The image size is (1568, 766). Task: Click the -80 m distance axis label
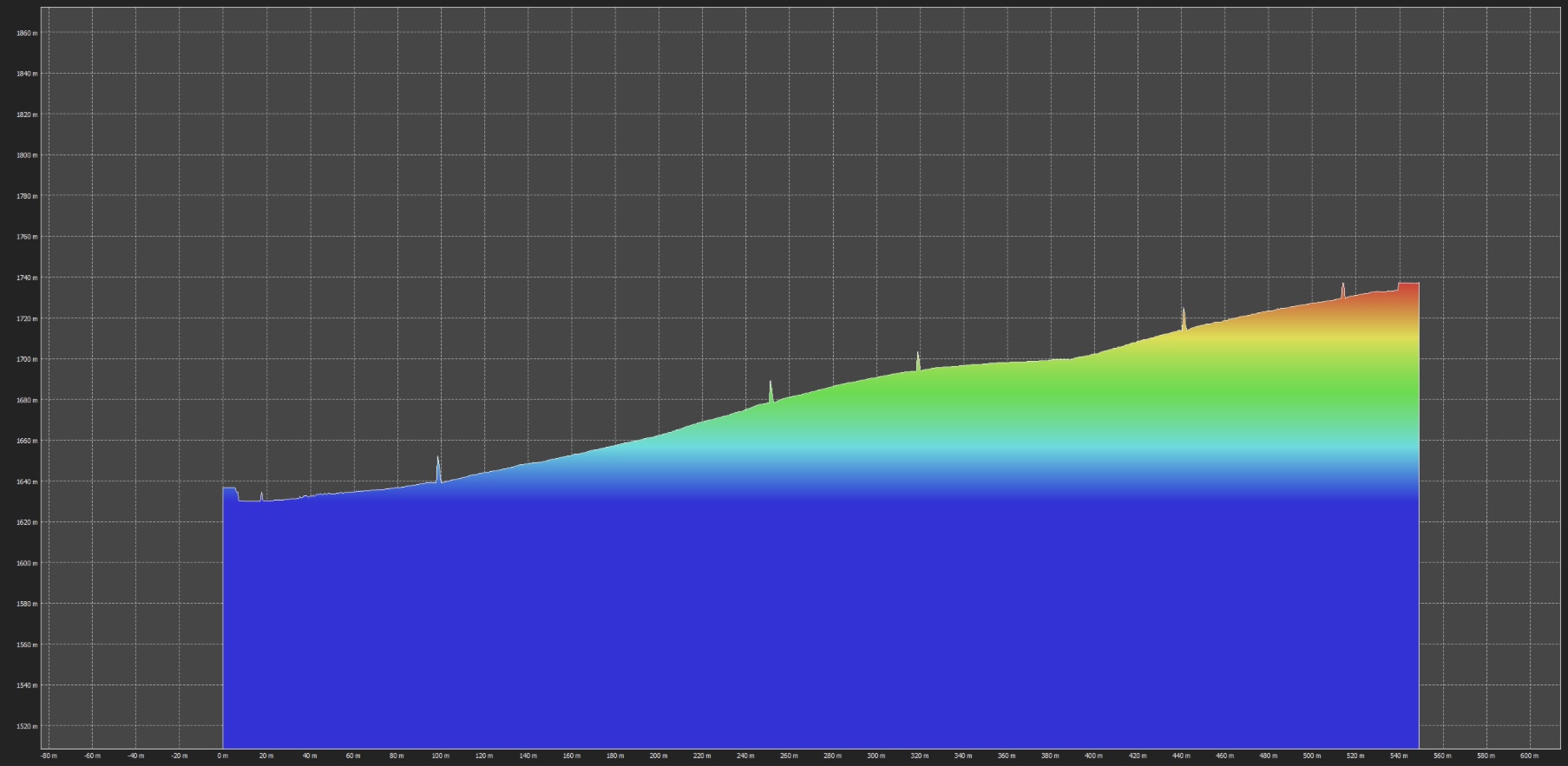pos(49,756)
